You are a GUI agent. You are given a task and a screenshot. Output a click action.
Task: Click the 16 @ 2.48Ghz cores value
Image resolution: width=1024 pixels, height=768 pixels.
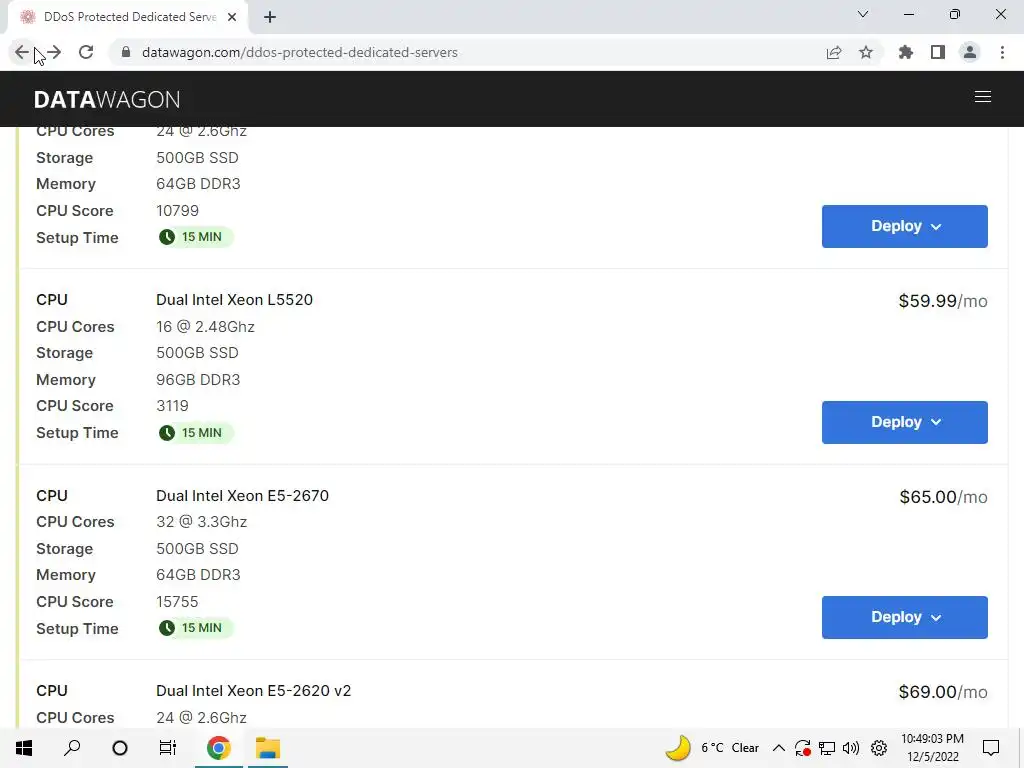205,327
